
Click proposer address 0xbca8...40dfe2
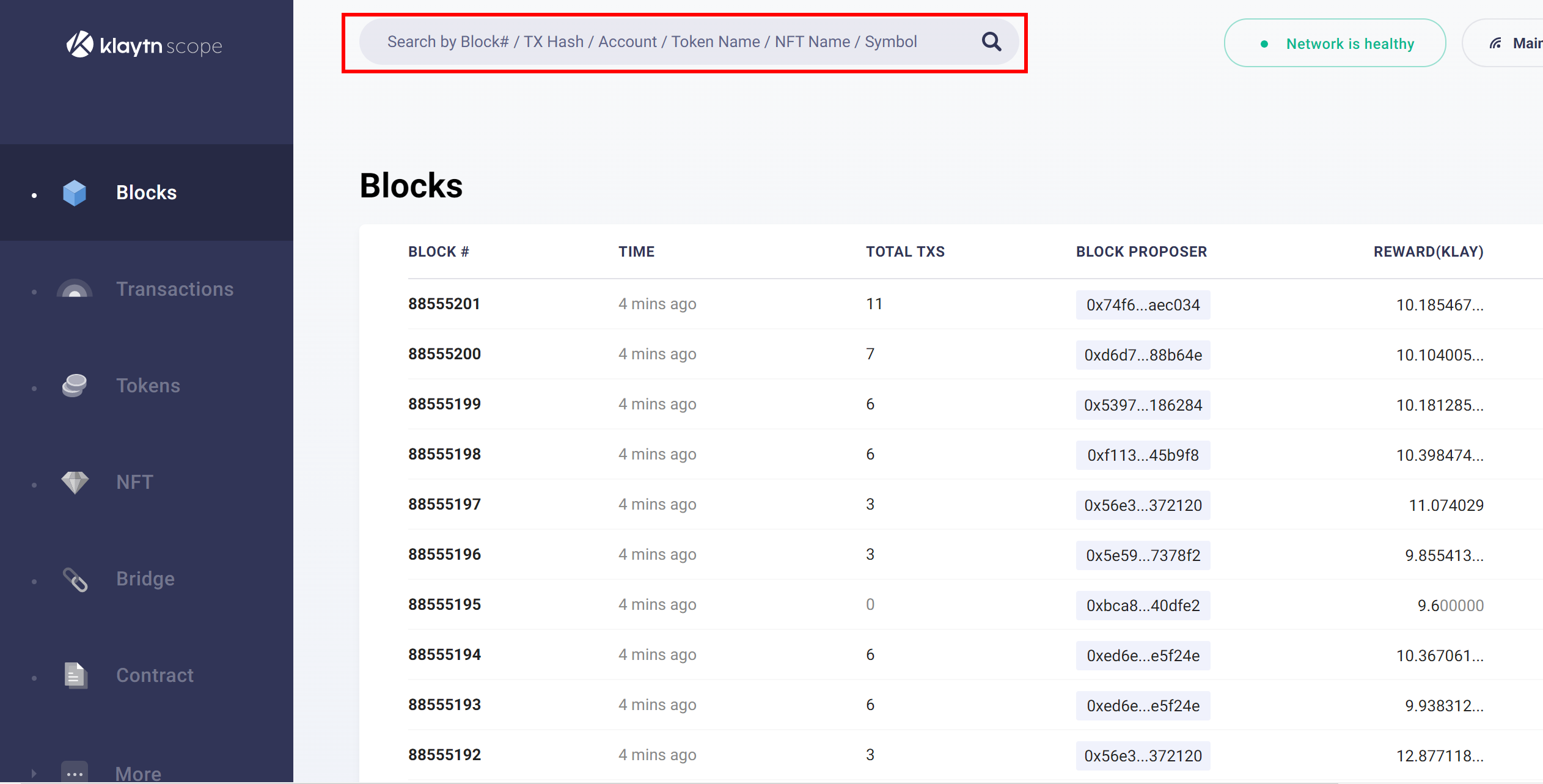point(1143,606)
